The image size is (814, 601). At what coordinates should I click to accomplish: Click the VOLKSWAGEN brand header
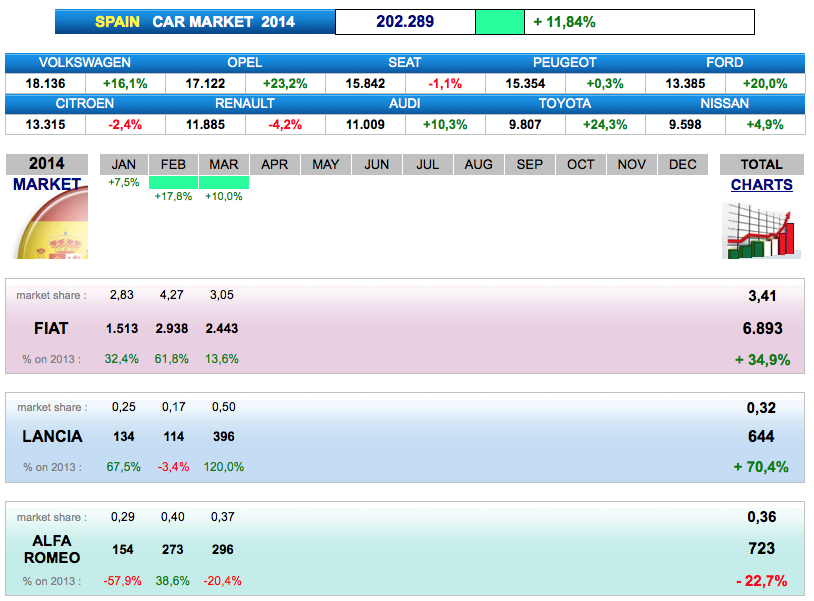coord(85,63)
